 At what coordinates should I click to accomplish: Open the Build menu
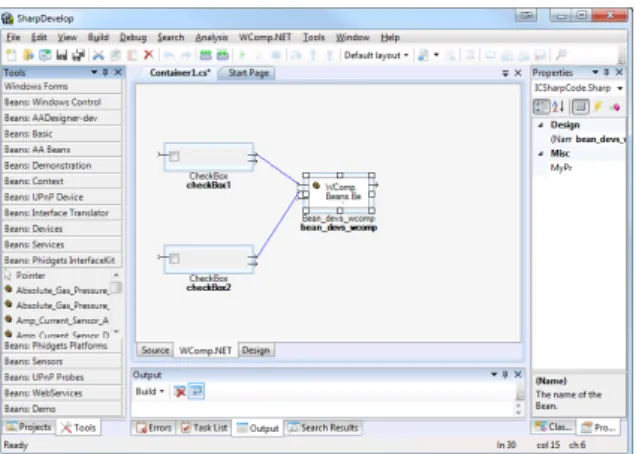coord(98,37)
